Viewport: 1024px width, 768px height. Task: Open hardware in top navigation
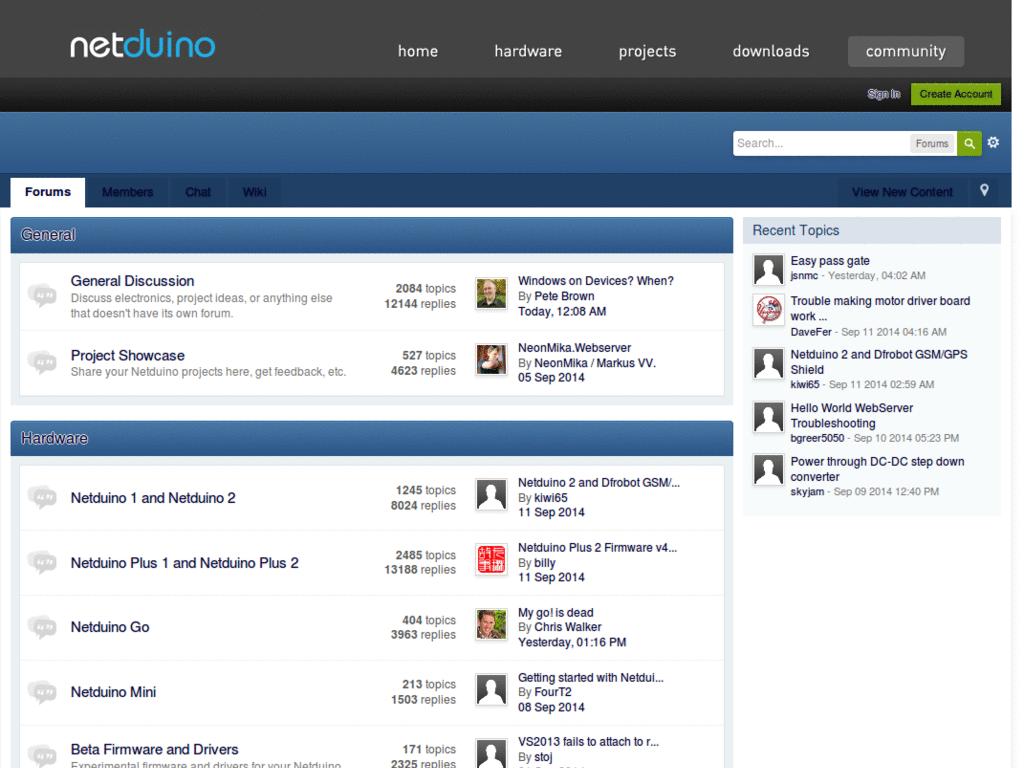pyautogui.click(x=528, y=51)
